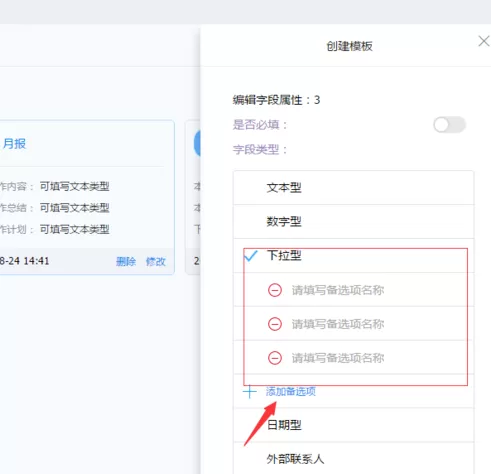
Task: Click the 14:41 timestamp on 月报 card
Action: click(x=37, y=261)
